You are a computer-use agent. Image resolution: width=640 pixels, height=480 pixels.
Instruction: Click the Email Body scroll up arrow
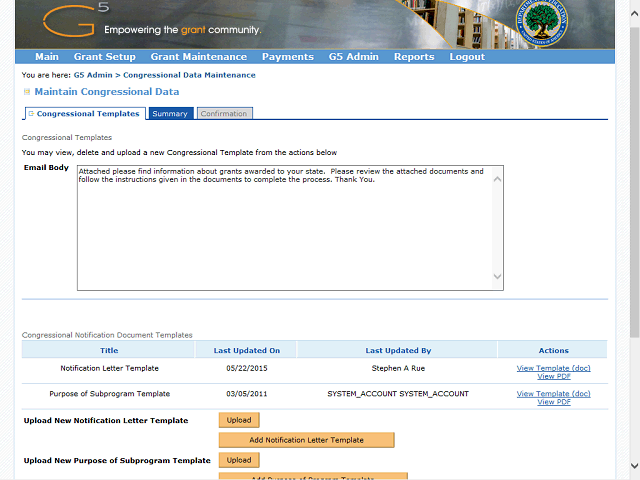pos(498,179)
